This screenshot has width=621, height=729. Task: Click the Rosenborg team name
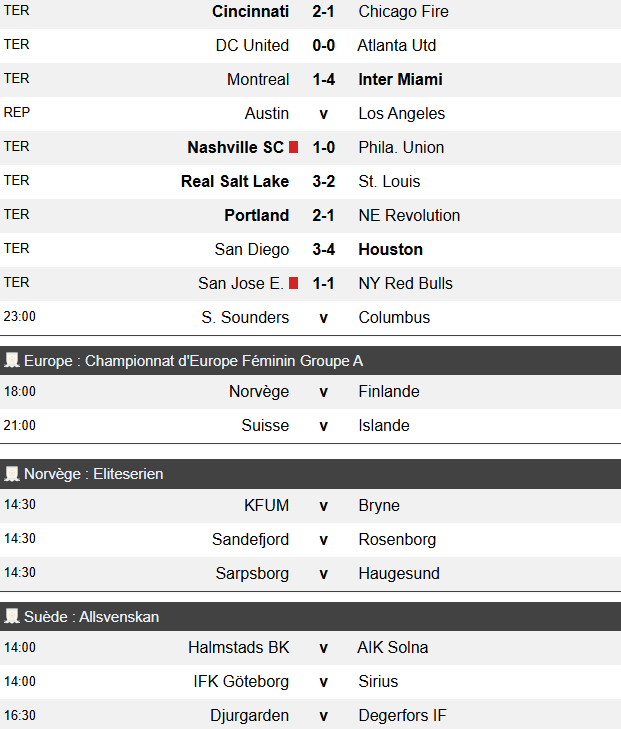pos(397,540)
